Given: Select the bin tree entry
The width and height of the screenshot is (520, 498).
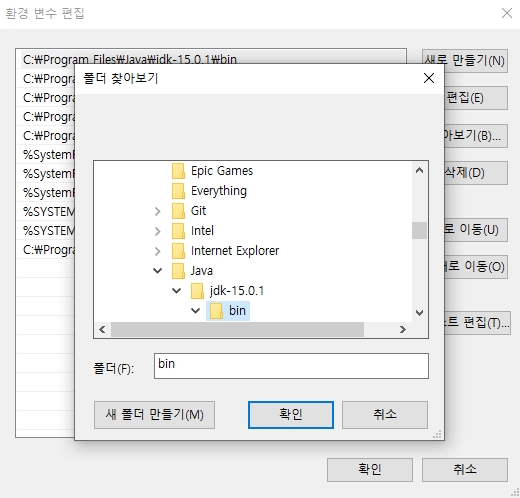Looking at the screenshot, I should [237, 311].
